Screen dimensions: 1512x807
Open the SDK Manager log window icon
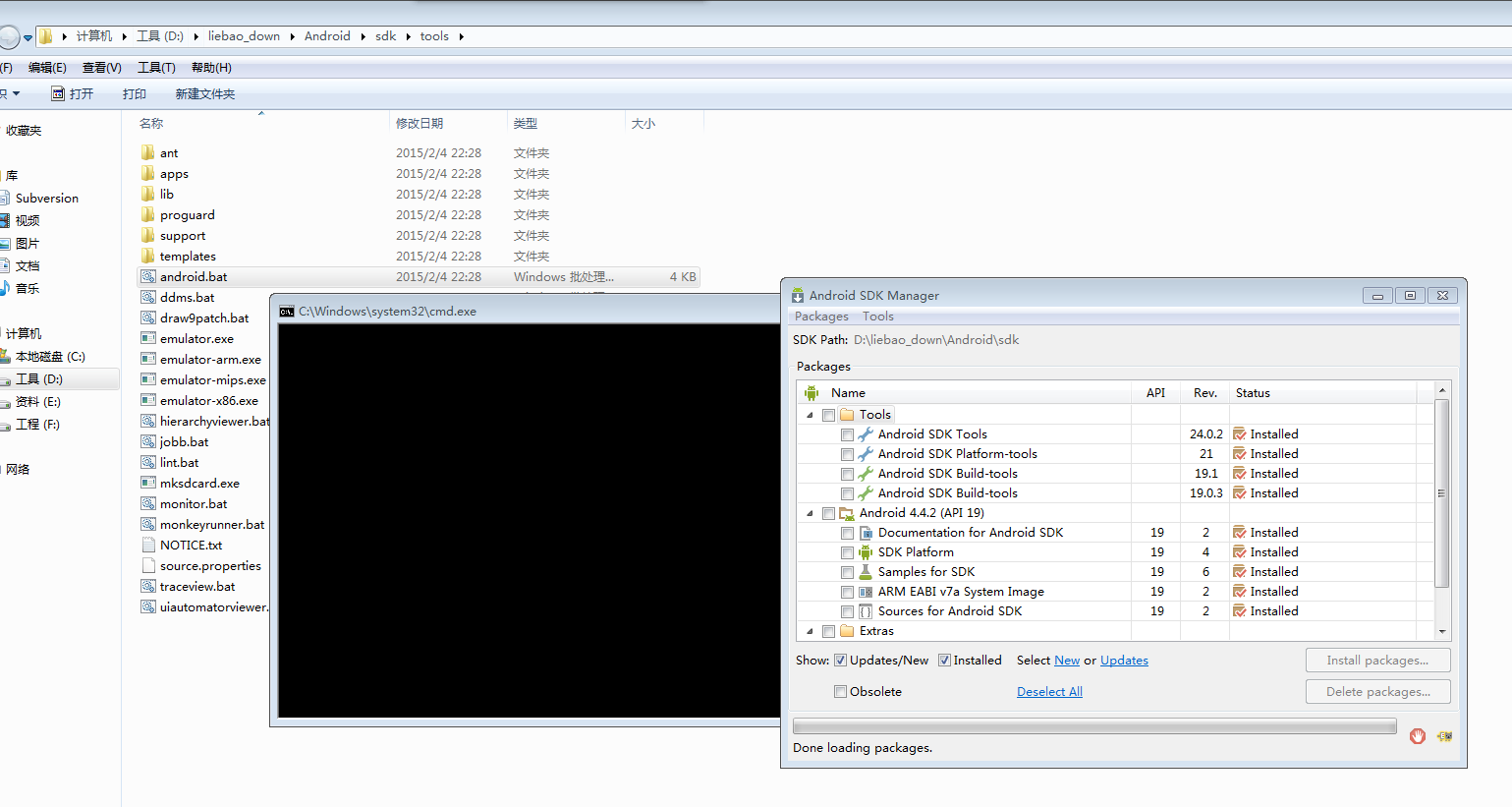pyautogui.click(x=1444, y=736)
